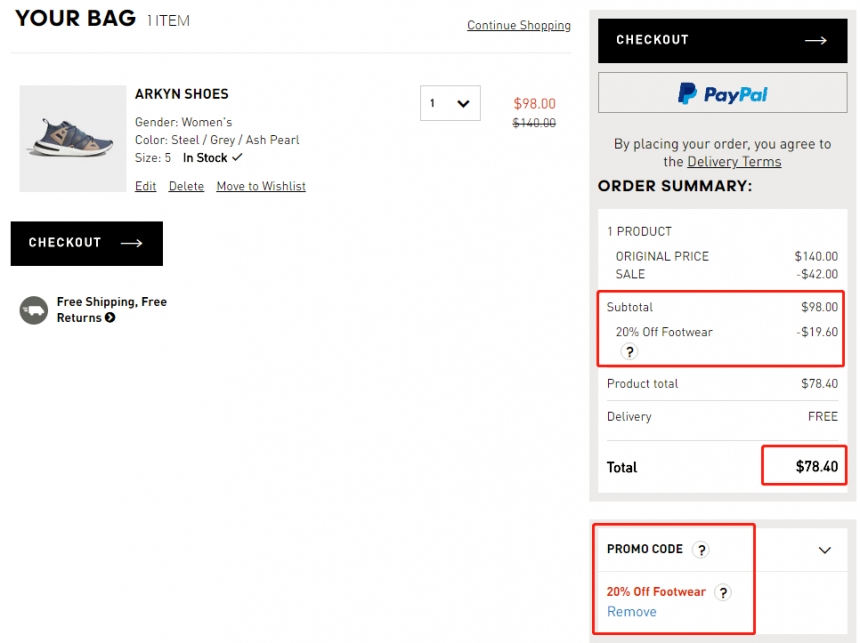Click the Size: 5 text

[x=153, y=158]
